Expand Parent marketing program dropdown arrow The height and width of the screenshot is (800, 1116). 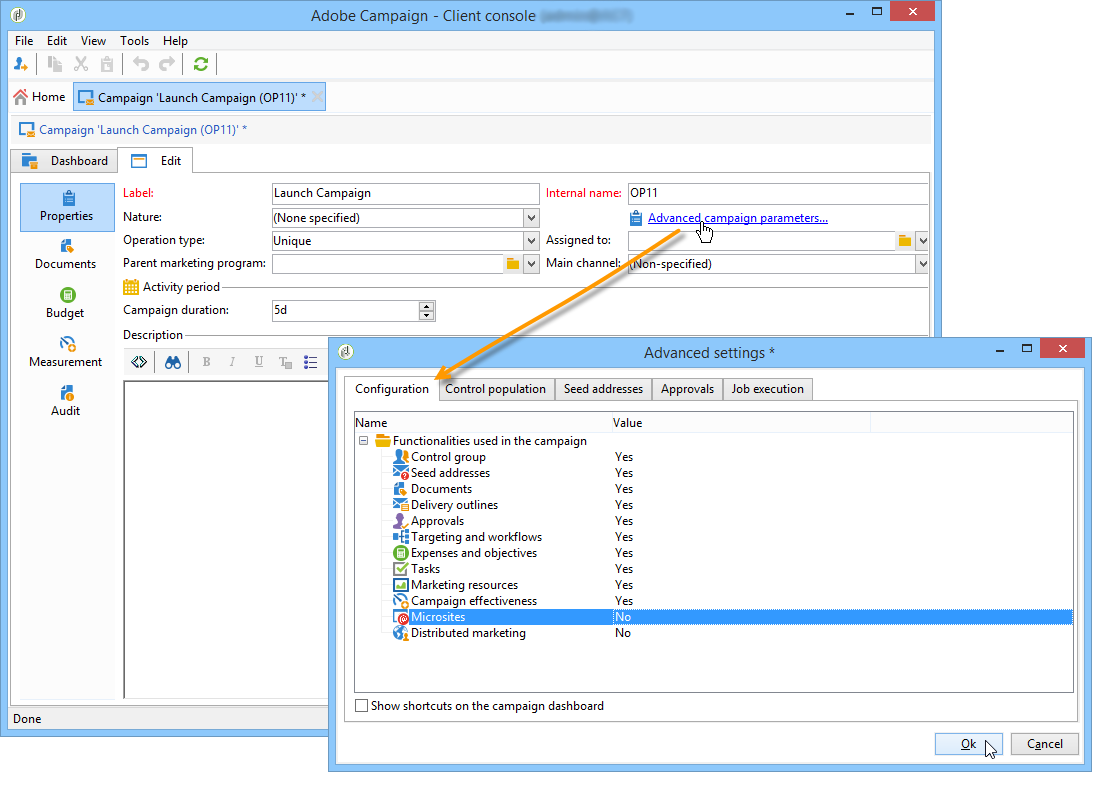[x=531, y=264]
